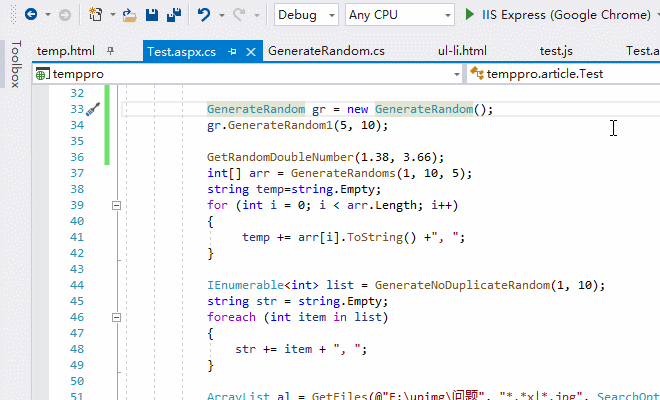Open the Navigate Backward history dropdown arrow
The width and height of the screenshot is (660, 400).
48,15
